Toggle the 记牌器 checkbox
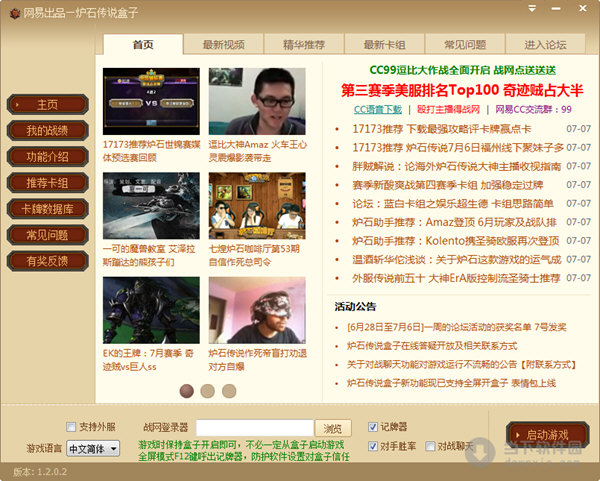600x481 pixels. pyautogui.click(x=373, y=427)
